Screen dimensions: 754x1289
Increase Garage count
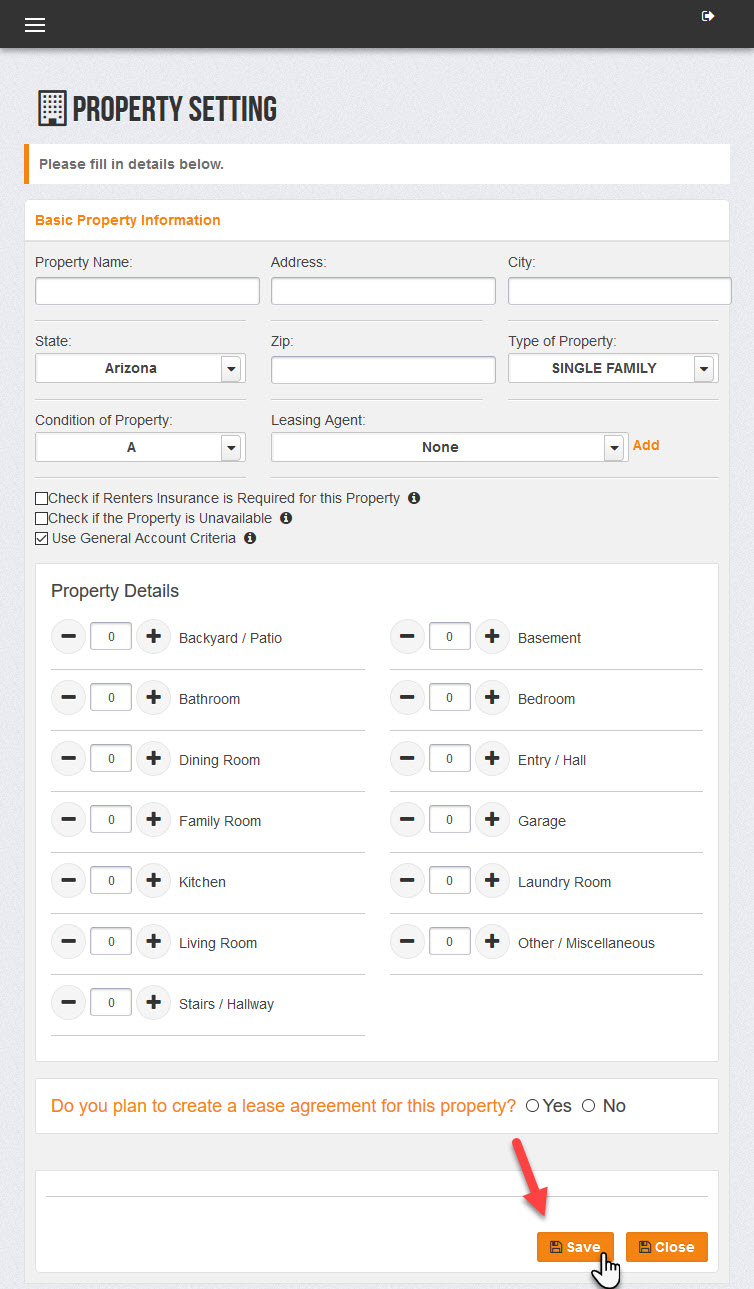pos(492,820)
